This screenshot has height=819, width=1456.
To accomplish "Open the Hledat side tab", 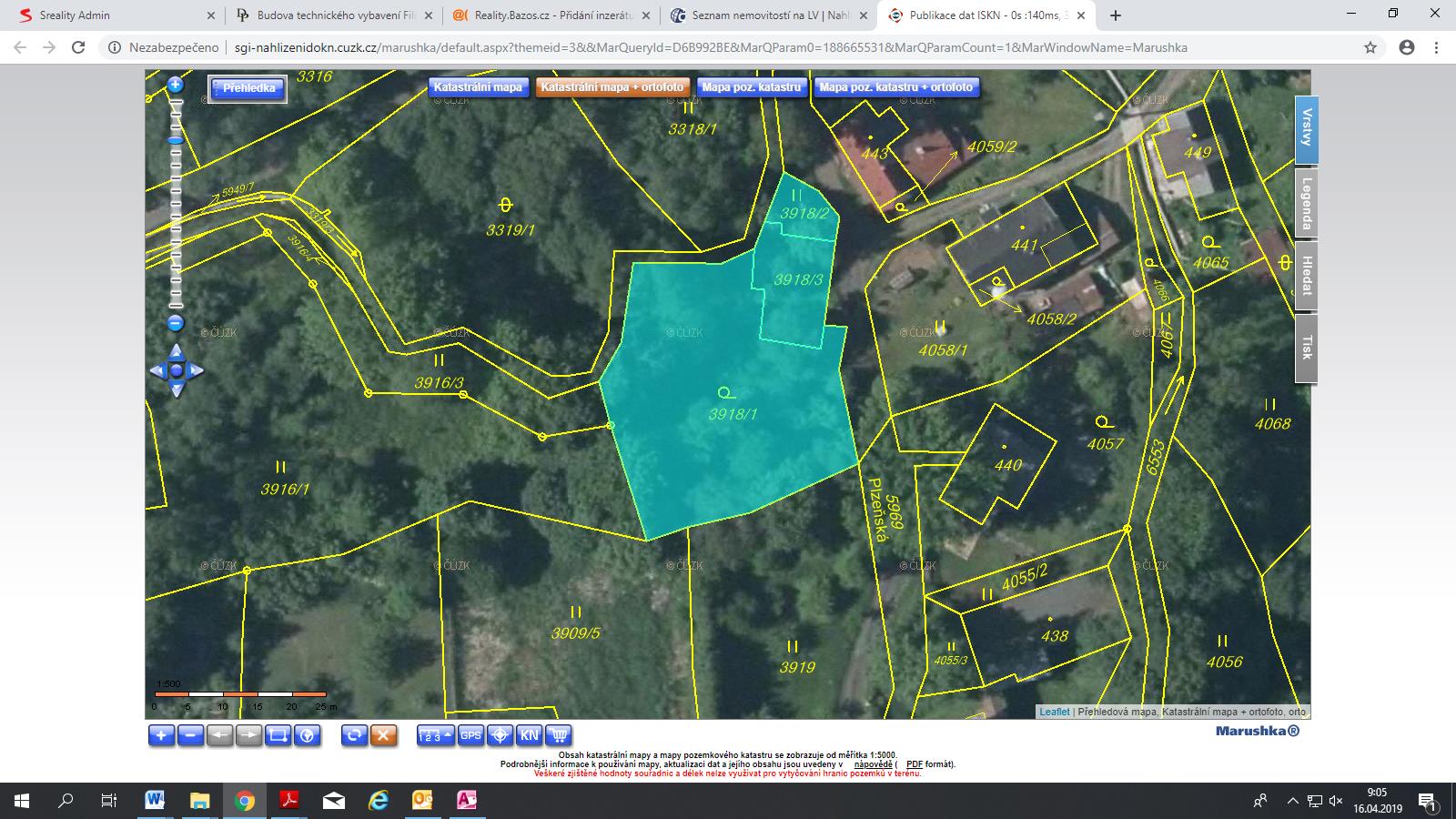I will point(1307,276).
